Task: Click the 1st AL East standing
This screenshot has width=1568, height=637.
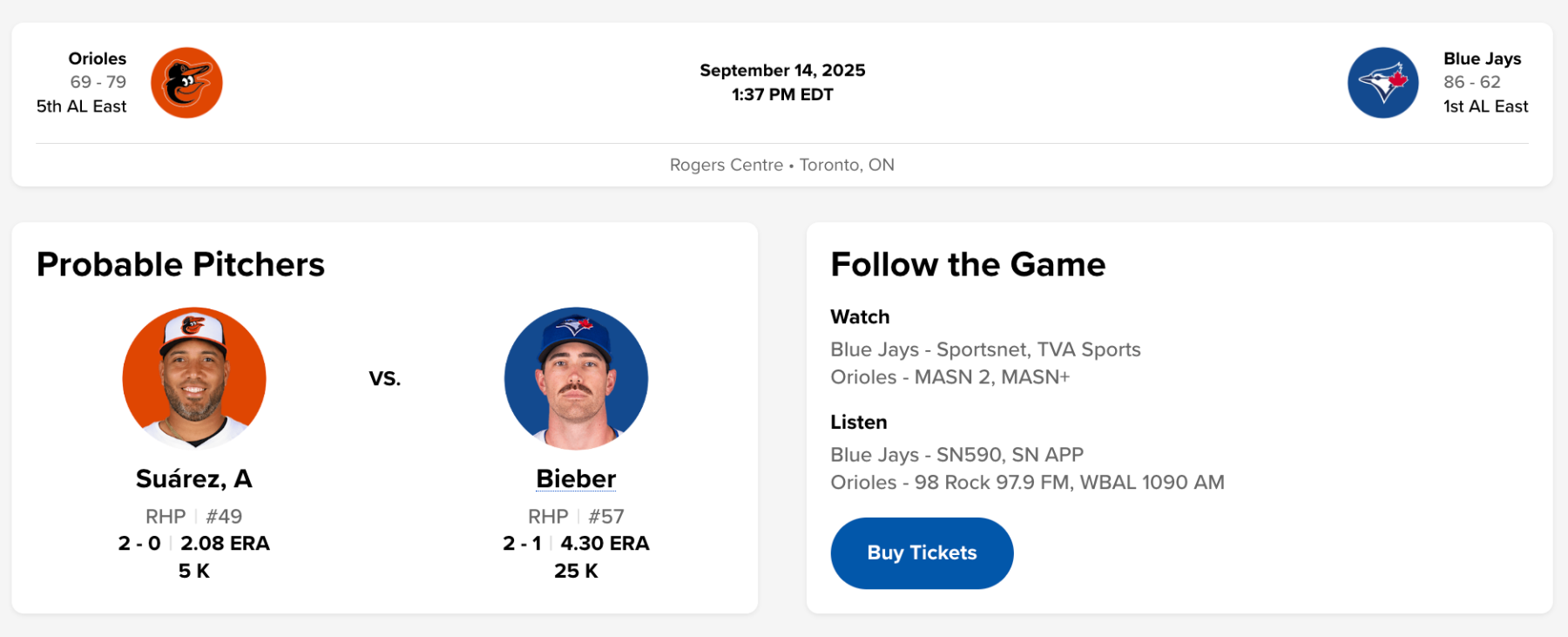Action: pyautogui.click(x=1485, y=106)
